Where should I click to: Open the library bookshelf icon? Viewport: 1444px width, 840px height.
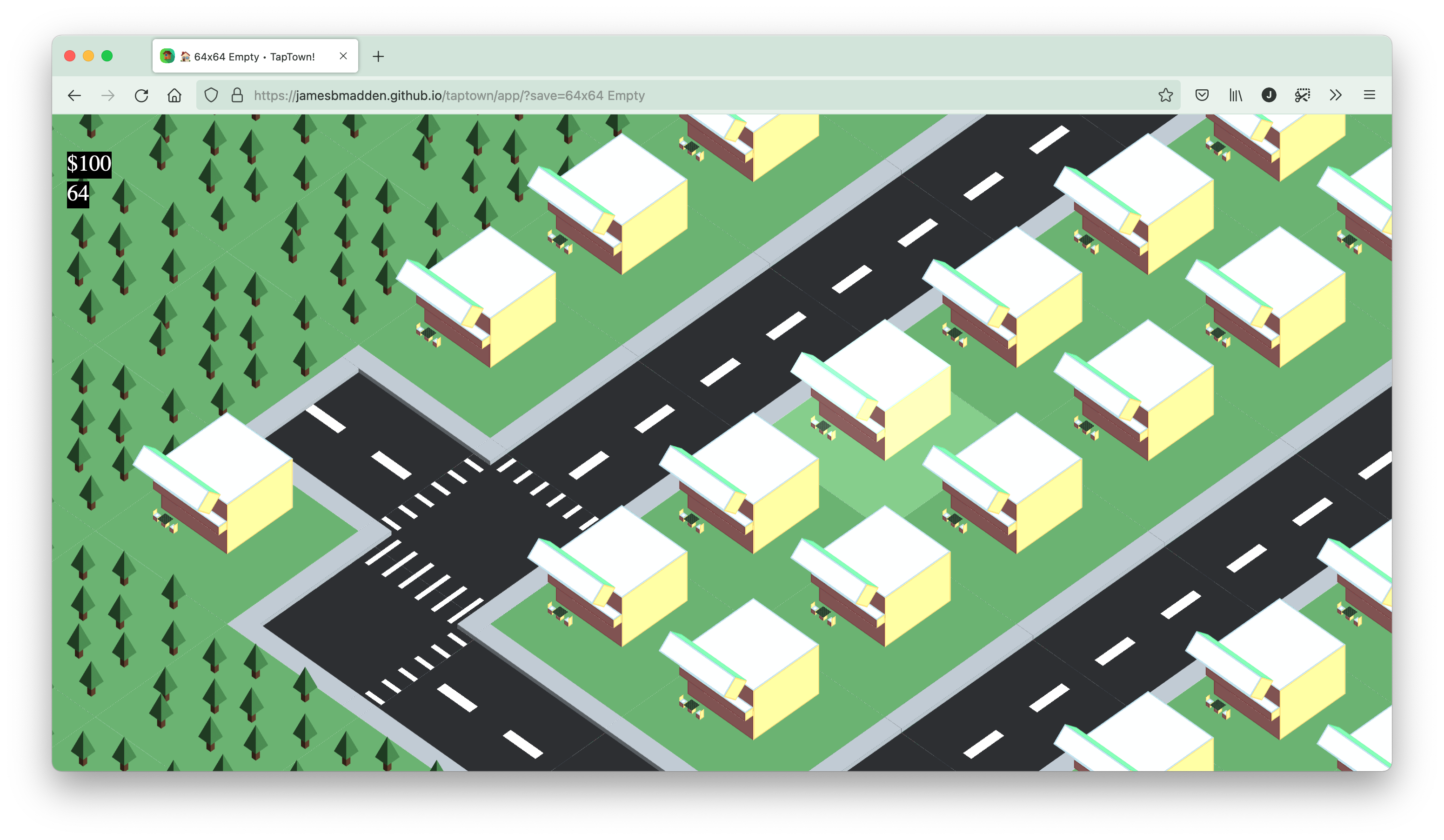(x=1236, y=95)
